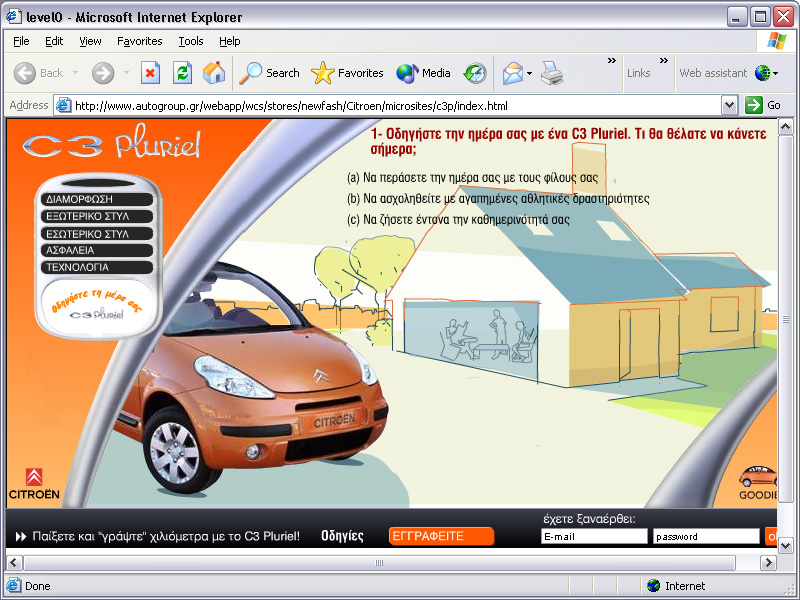The height and width of the screenshot is (600, 800).
Task: Print the page with the printer icon
Action: (x=552, y=73)
